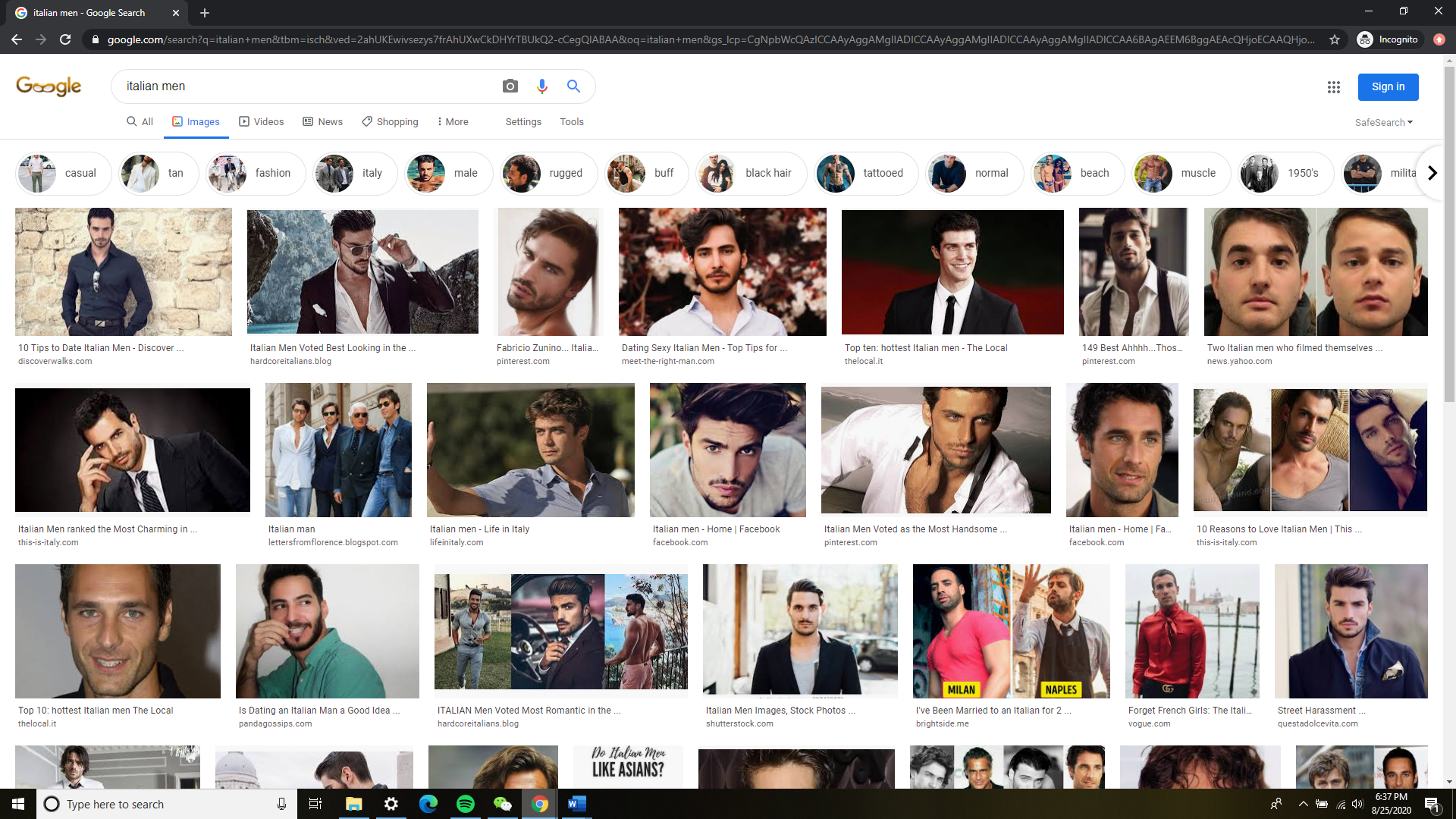The width and height of the screenshot is (1456, 819).
Task: Reload the page
Action: [x=65, y=39]
